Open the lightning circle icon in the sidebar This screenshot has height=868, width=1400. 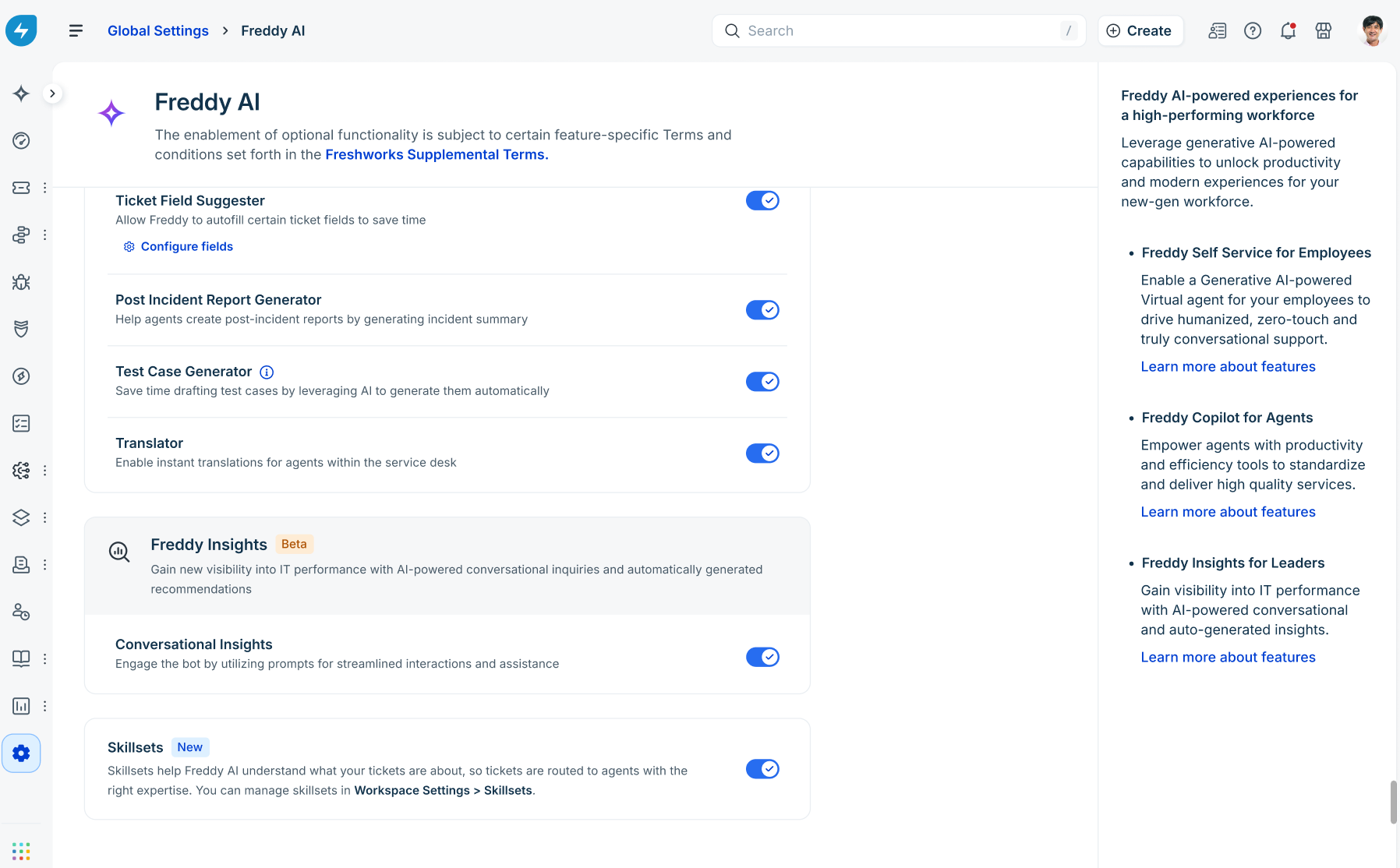(21, 376)
